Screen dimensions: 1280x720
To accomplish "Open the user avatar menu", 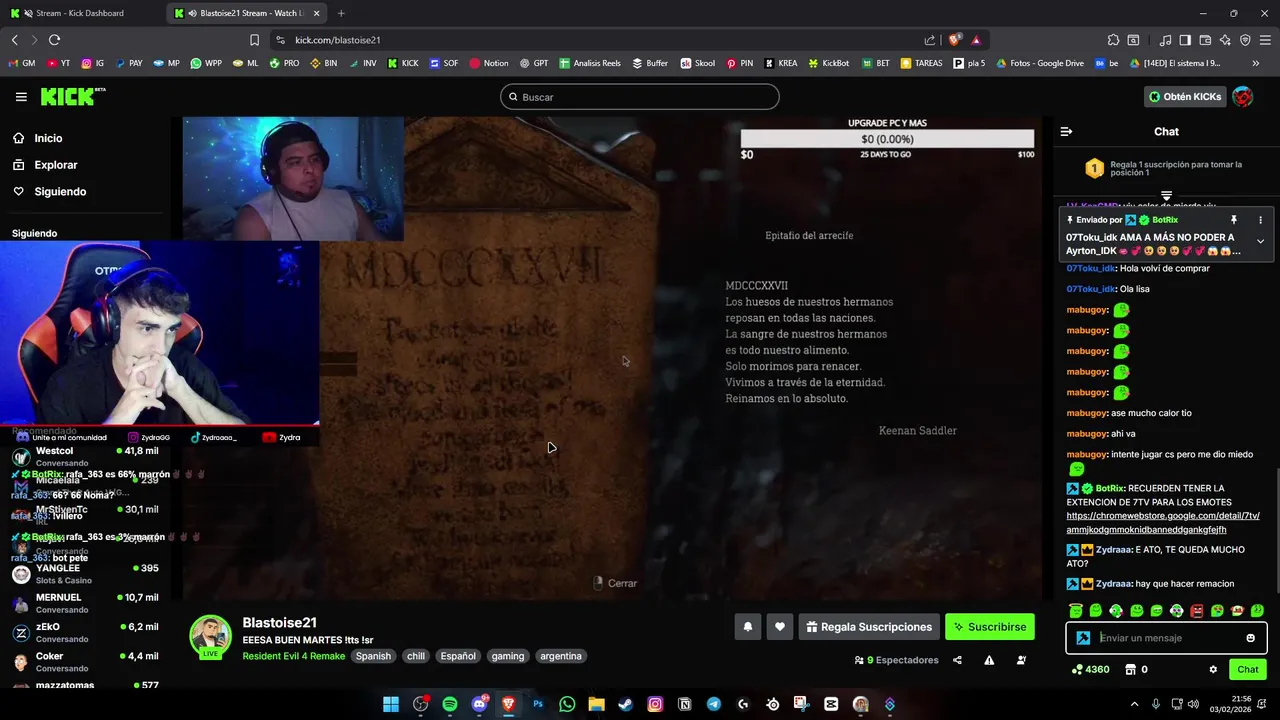I will tap(1243, 97).
